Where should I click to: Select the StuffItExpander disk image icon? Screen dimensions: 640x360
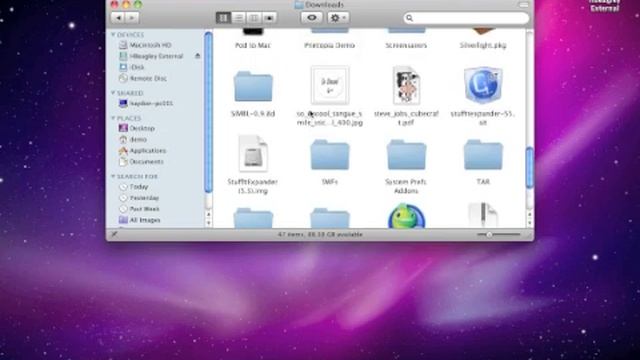253,154
